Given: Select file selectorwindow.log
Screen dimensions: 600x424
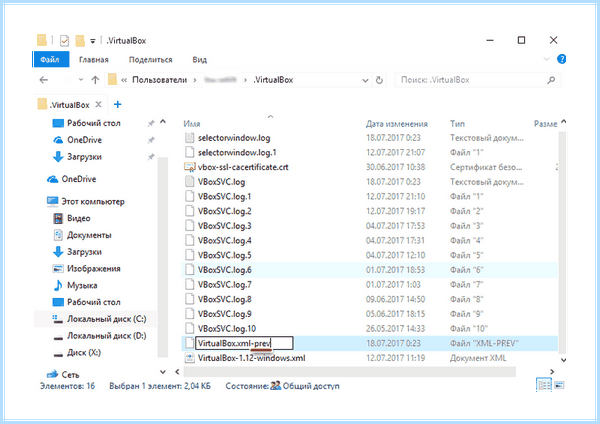Looking at the screenshot, I should 234,138.
